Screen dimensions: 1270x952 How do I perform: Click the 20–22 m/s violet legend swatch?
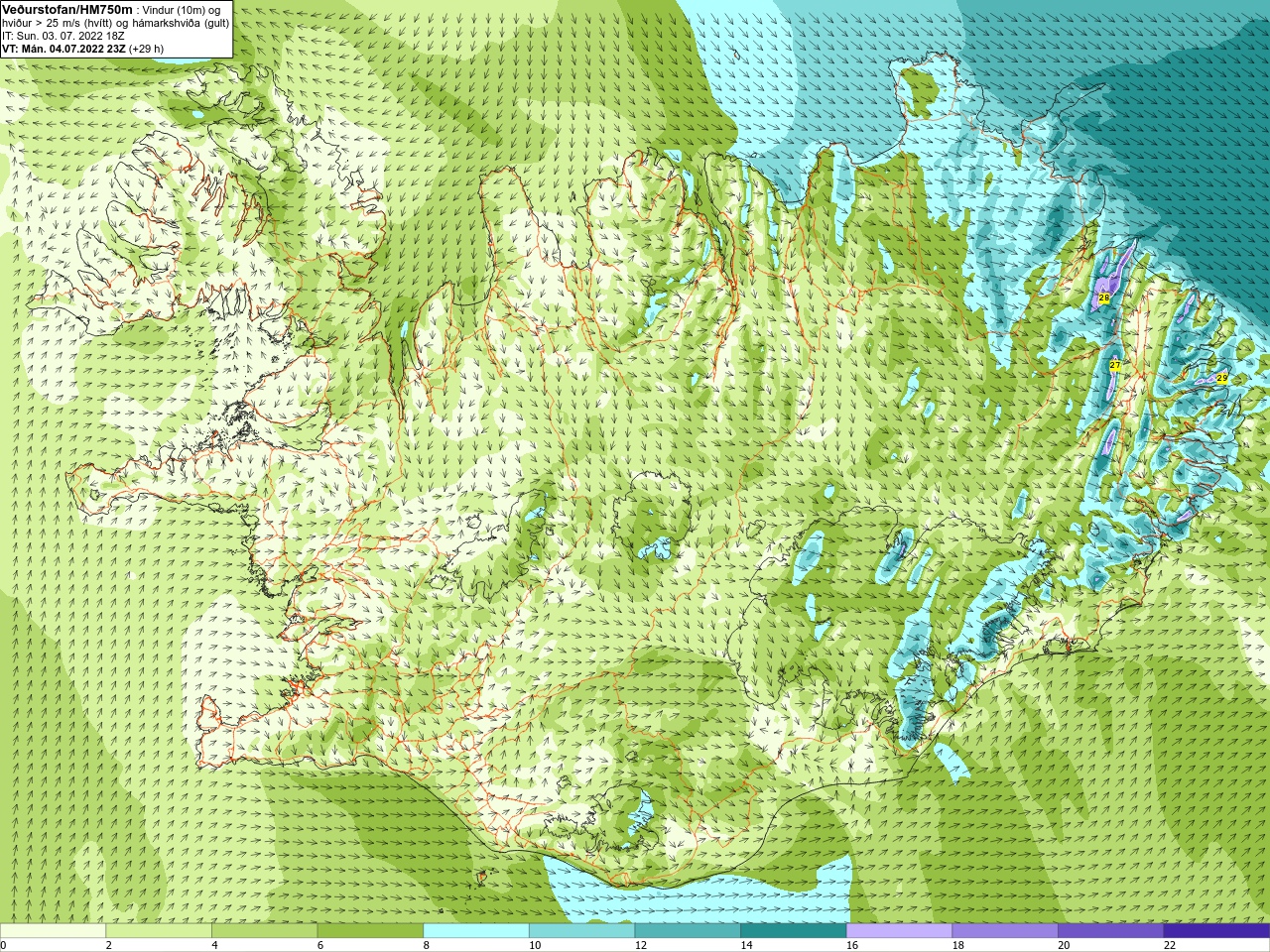(x=1111, y=931)
